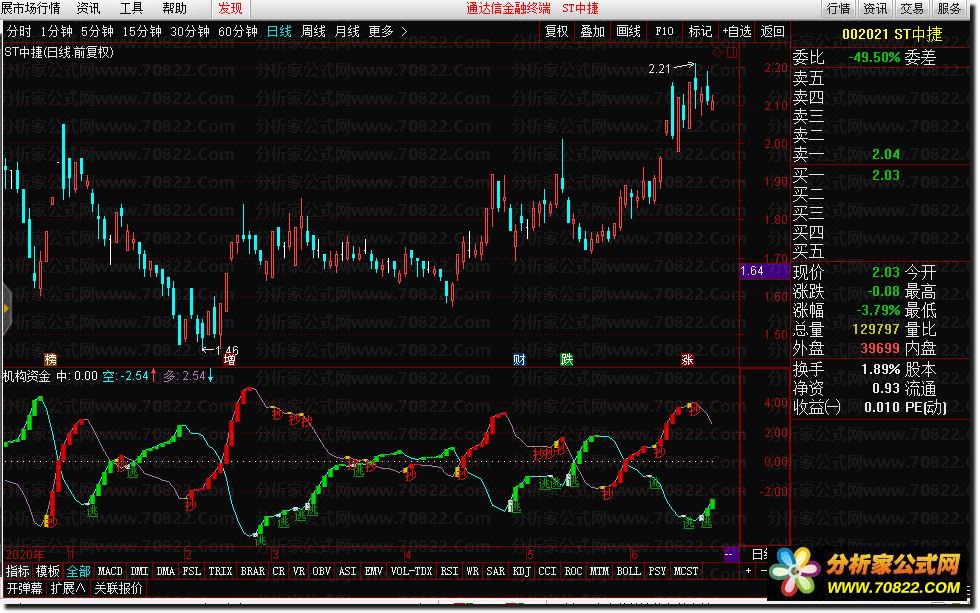Switch to the BOLL indicator
The width and height of the screenshot is (980, 613).
[628, 571]
